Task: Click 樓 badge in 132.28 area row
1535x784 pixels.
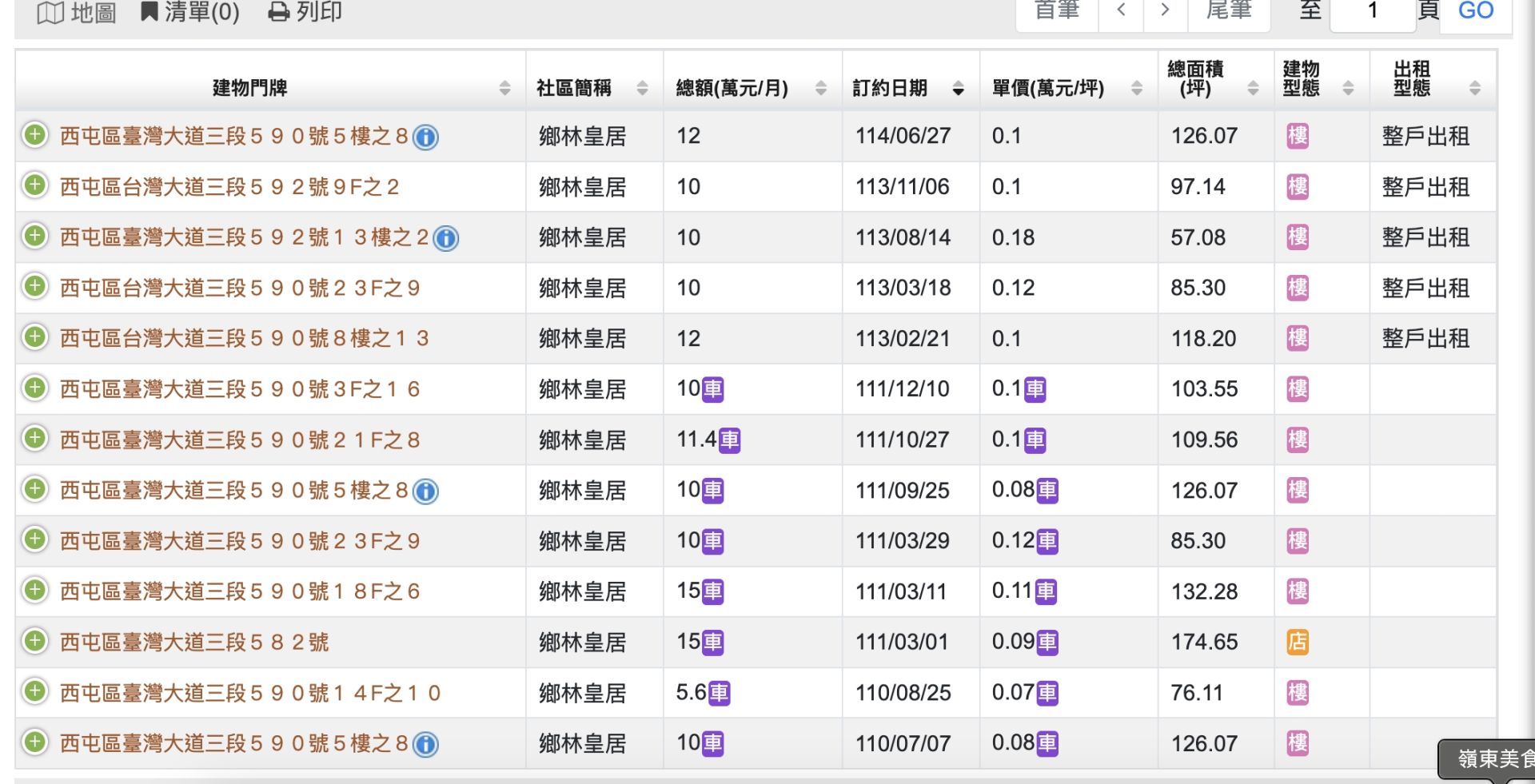Action: coord(1298,591)
